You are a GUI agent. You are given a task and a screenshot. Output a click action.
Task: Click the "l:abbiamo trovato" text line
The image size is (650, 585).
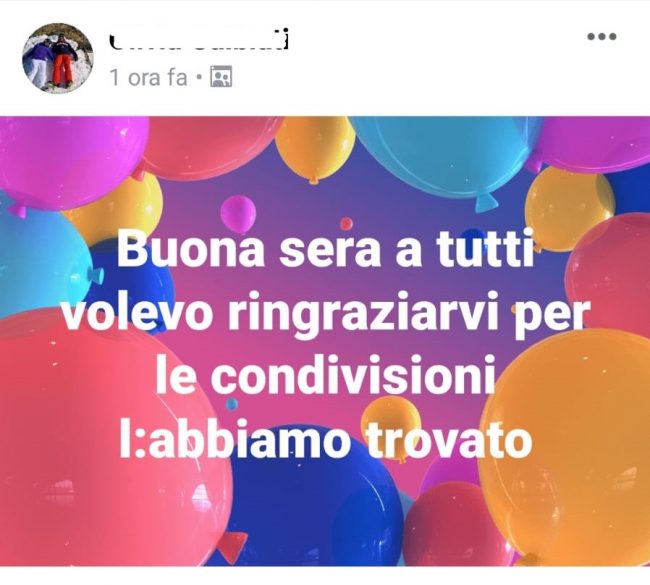point(325,439)
